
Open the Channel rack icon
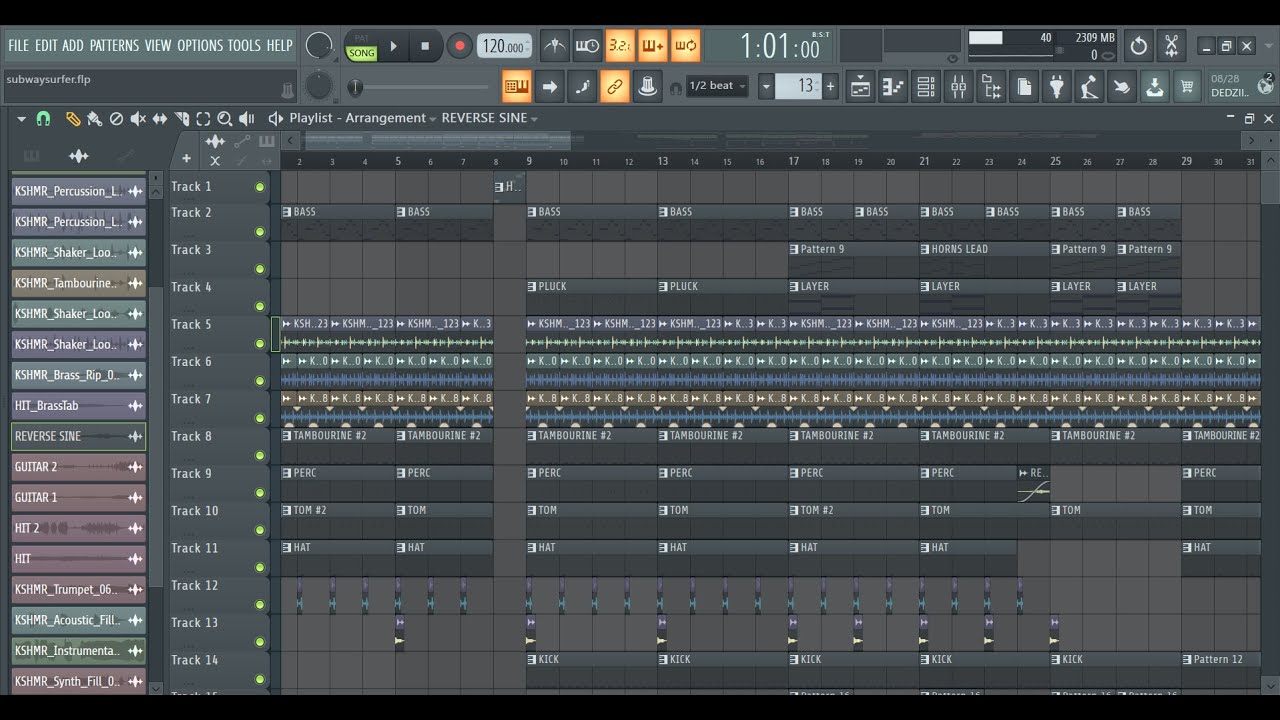(926, 87)
